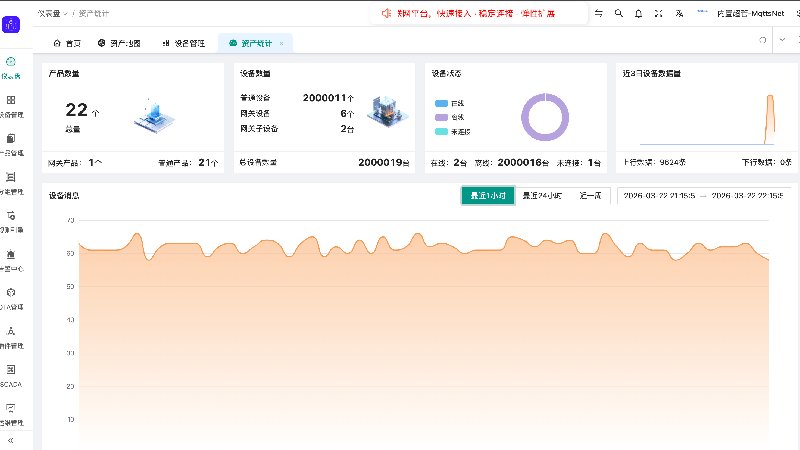Click the swap arrows icon in header

coord(598,13)
